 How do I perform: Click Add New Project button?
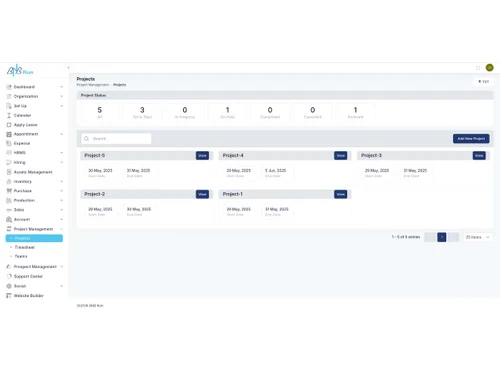(471, 139)
